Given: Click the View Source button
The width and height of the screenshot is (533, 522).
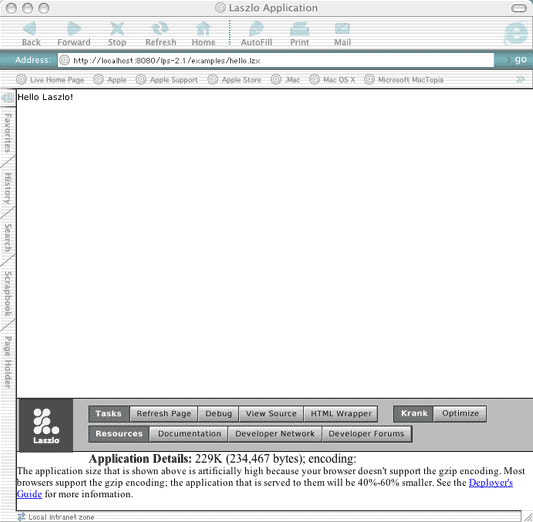Looking at the screenshot, I should click(271, 414).
